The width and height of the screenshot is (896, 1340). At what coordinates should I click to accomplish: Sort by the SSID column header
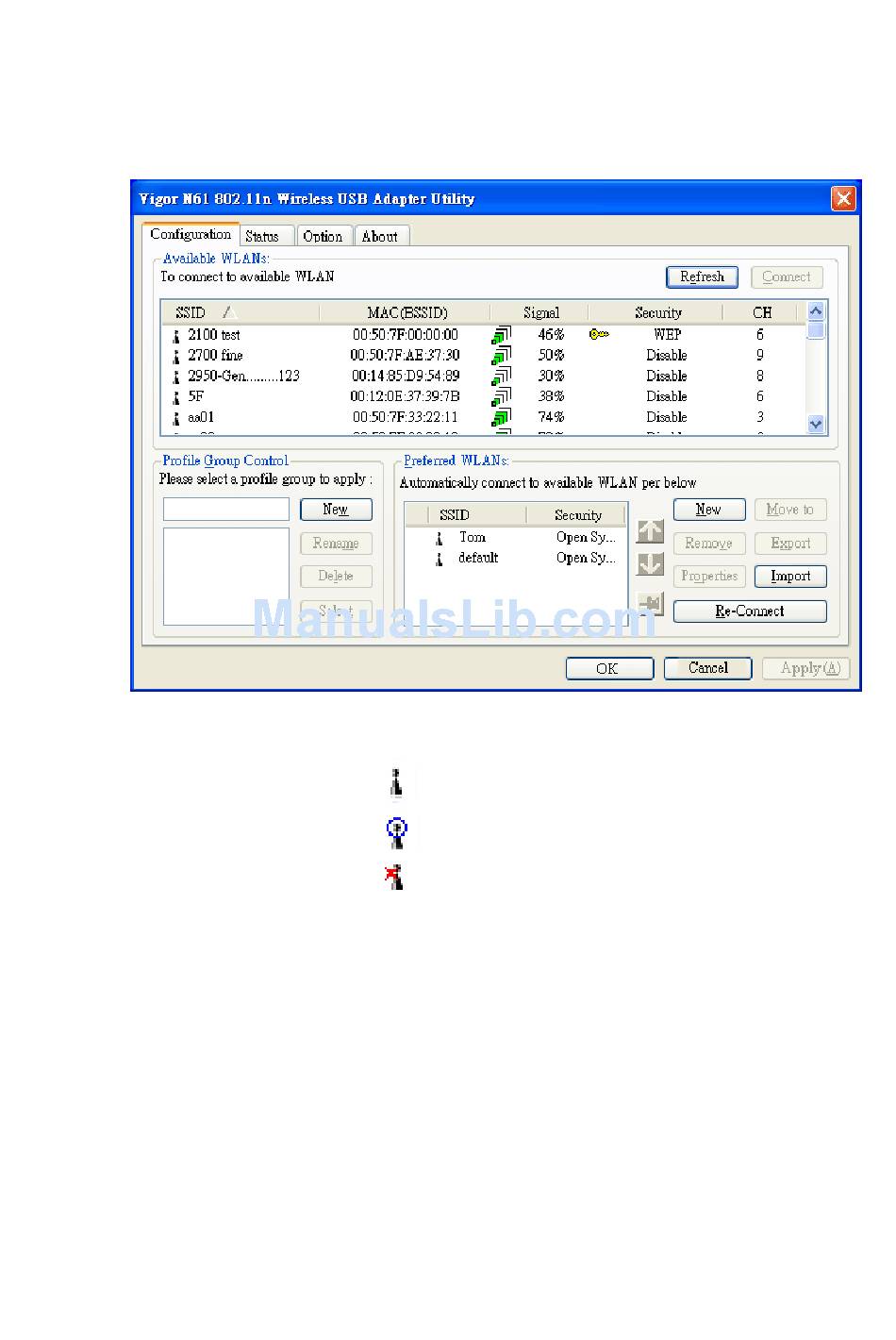[241, 312]
